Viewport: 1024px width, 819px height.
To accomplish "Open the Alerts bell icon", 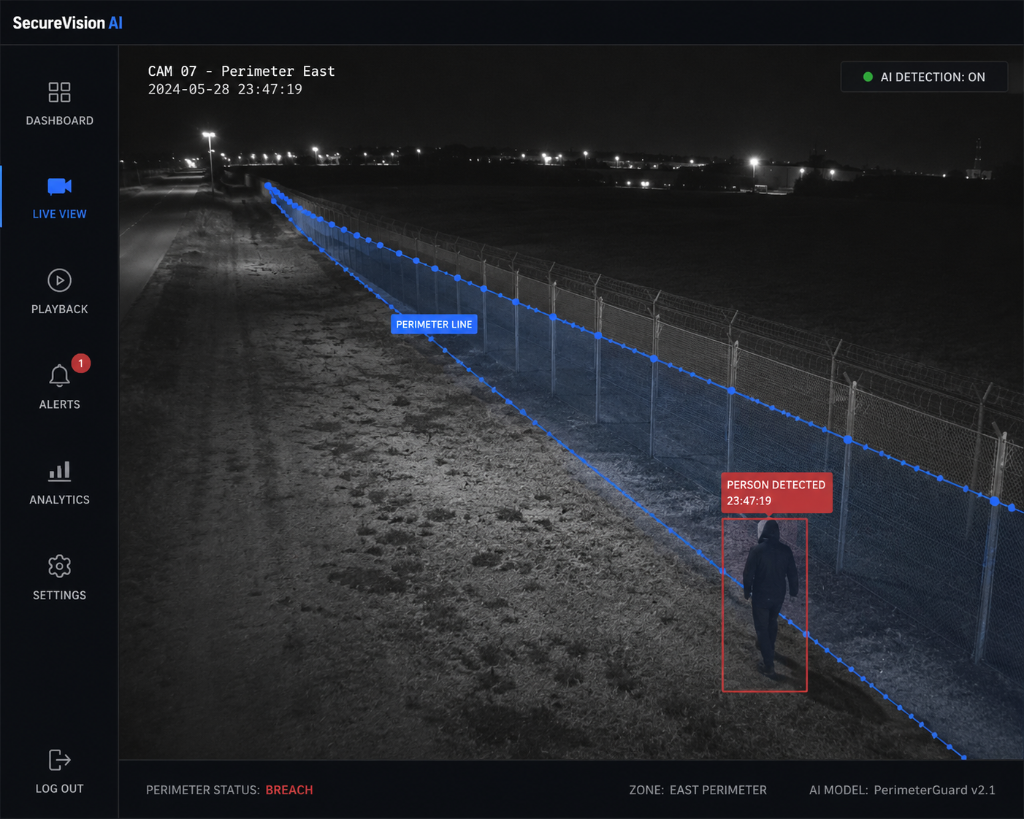I will pos(59,376).
